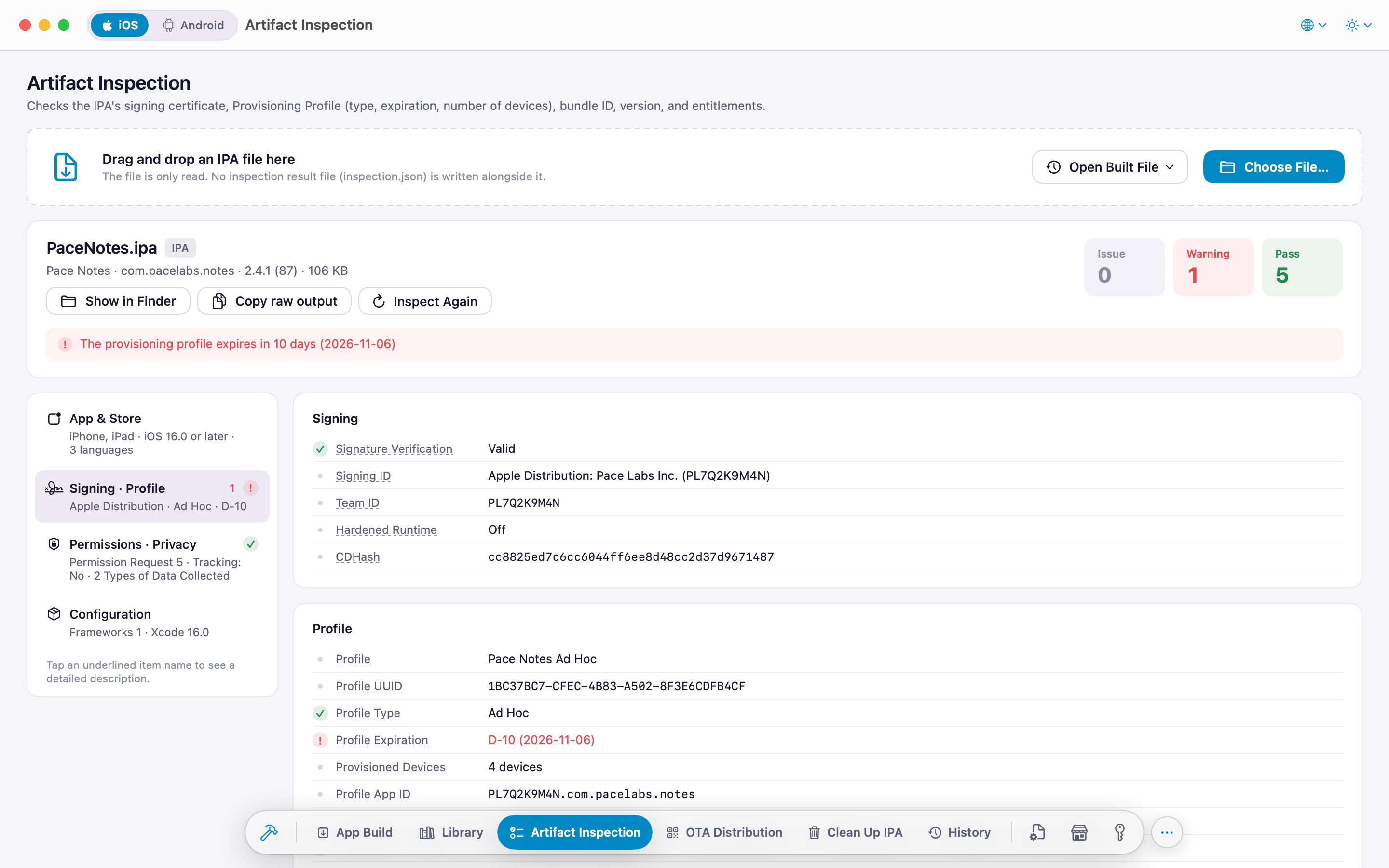Click green check badge on Permissions · Privacy
The width and height of the screenshot is (1389, 868).
(x=251, y=543)
